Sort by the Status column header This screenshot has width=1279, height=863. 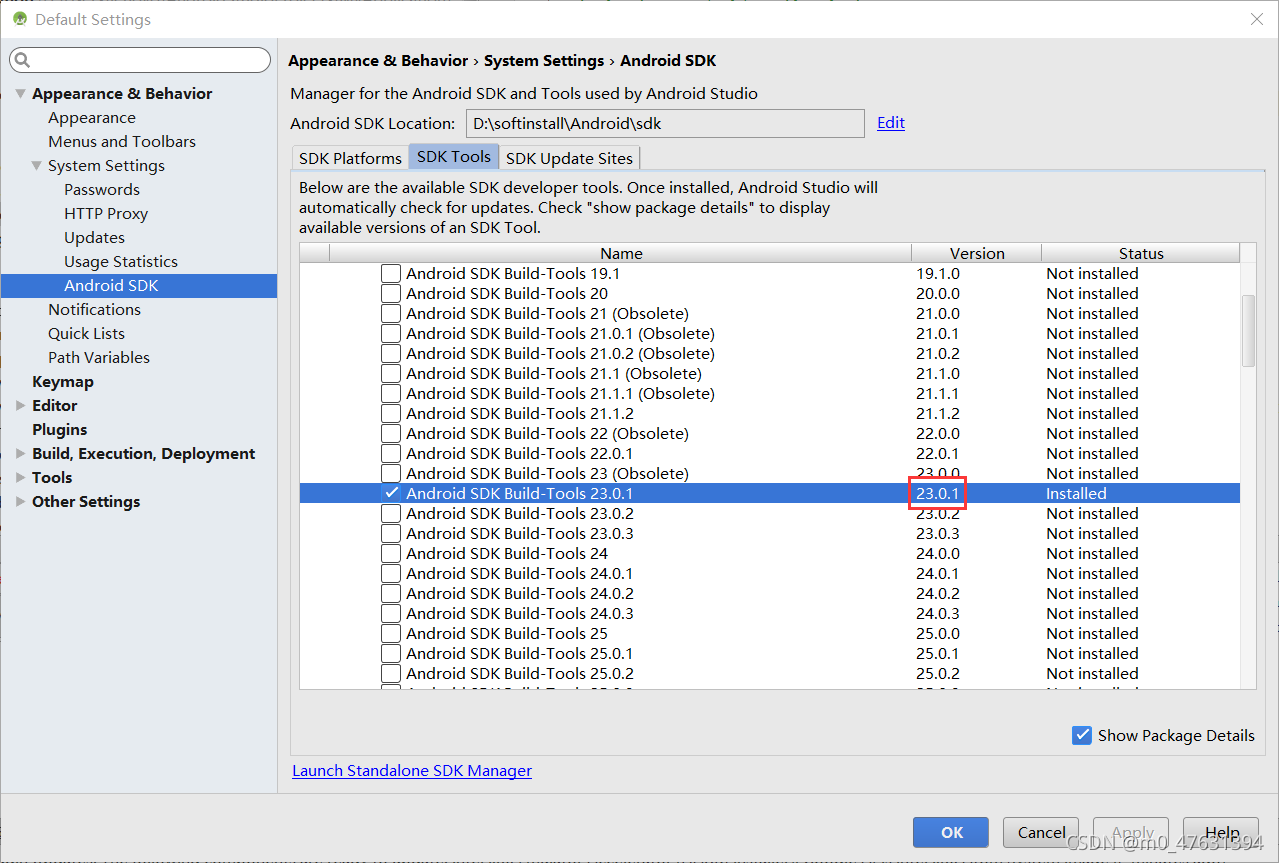click(x=1141, y=253)
